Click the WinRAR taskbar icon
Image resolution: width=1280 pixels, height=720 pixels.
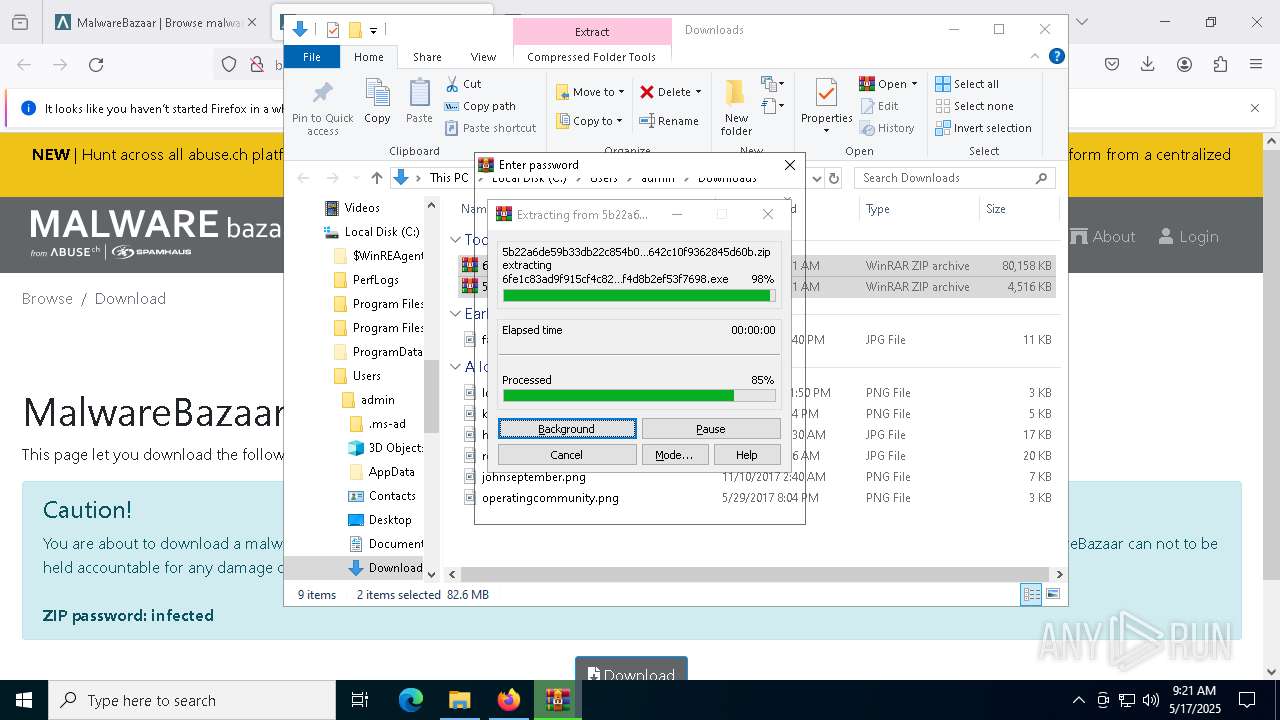[557, 700]
